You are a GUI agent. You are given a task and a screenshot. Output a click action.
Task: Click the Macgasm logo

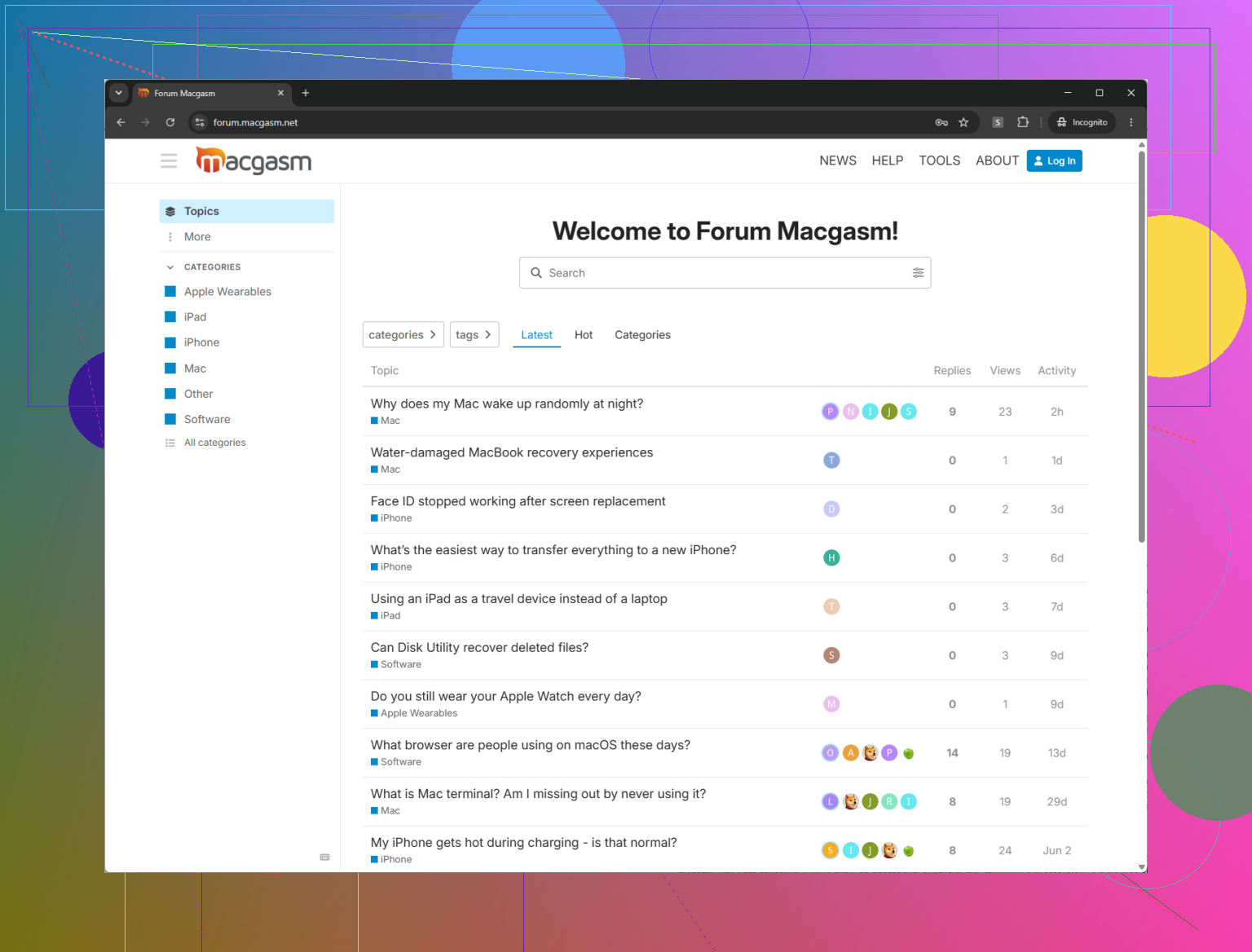[x=253, y=161]
